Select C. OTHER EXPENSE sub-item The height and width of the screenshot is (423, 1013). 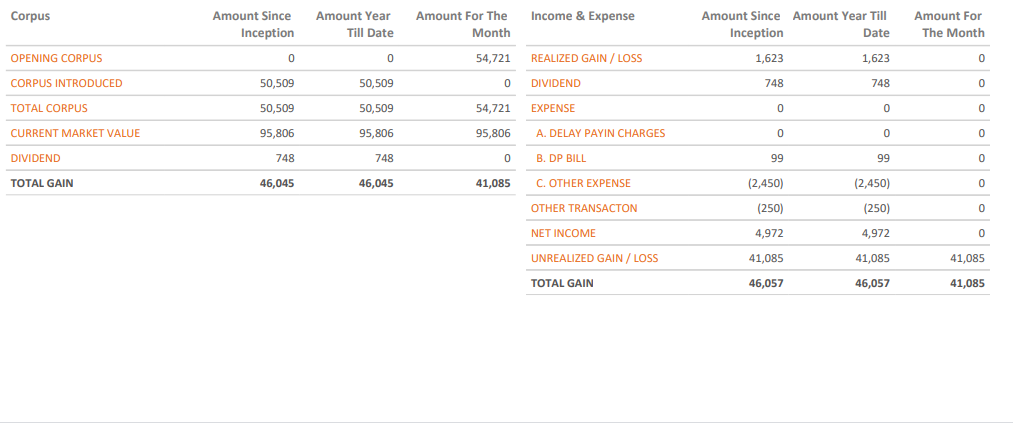coord(583,183)
